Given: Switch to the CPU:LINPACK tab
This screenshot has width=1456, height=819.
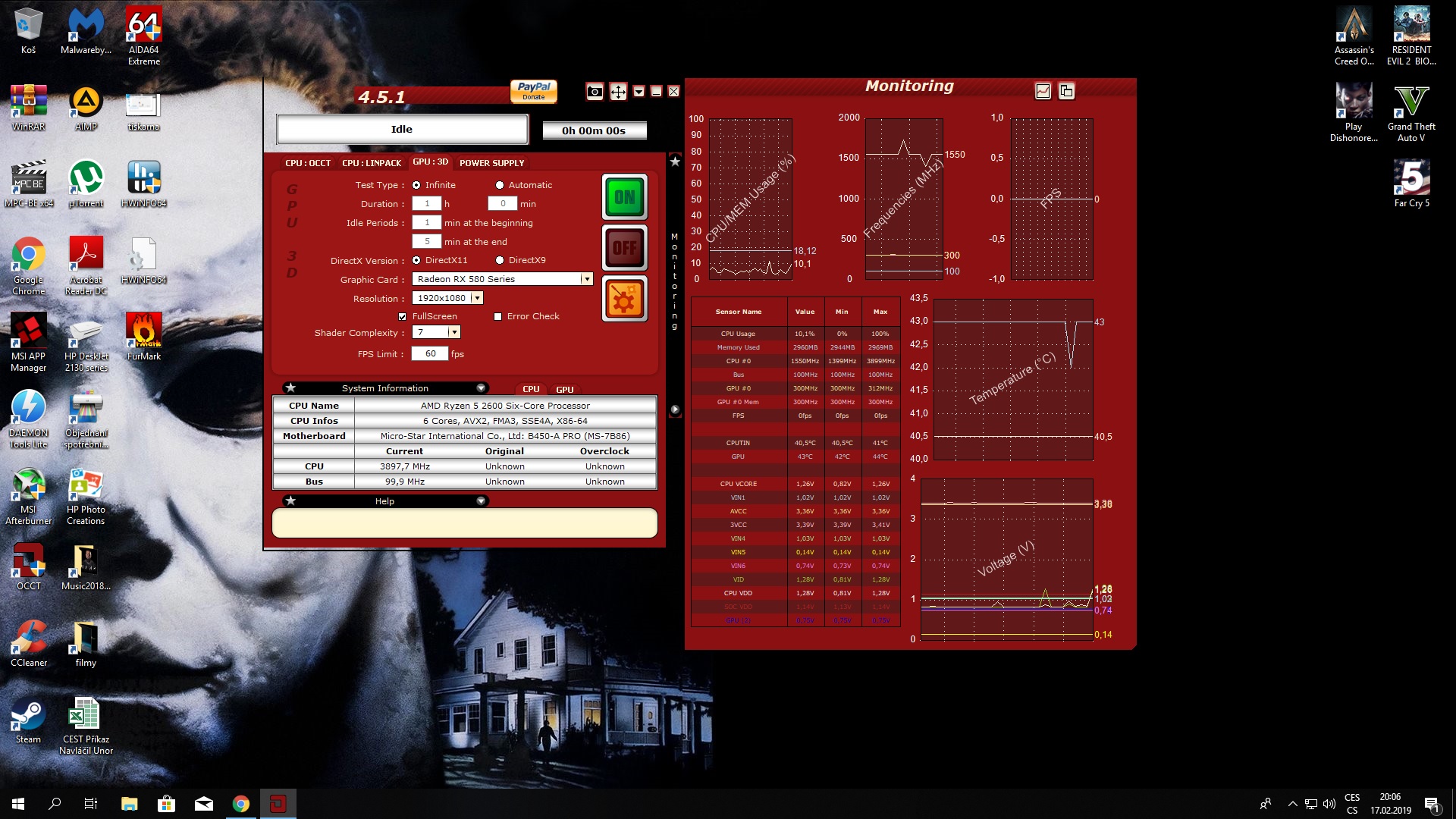Looking at the screenshot, I should pos(372,163).
